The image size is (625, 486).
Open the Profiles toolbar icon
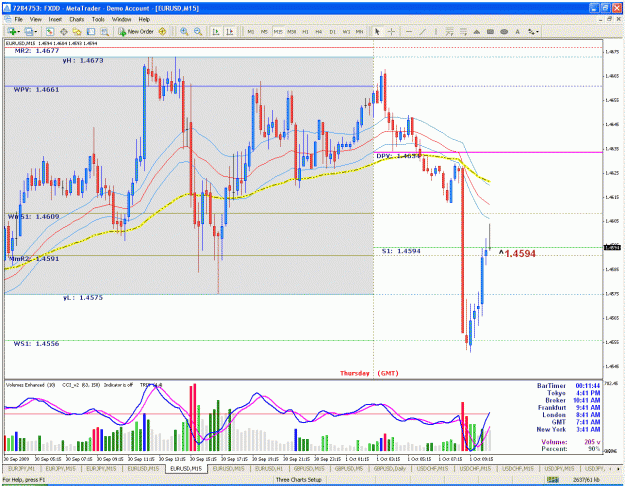coord(28,31)
